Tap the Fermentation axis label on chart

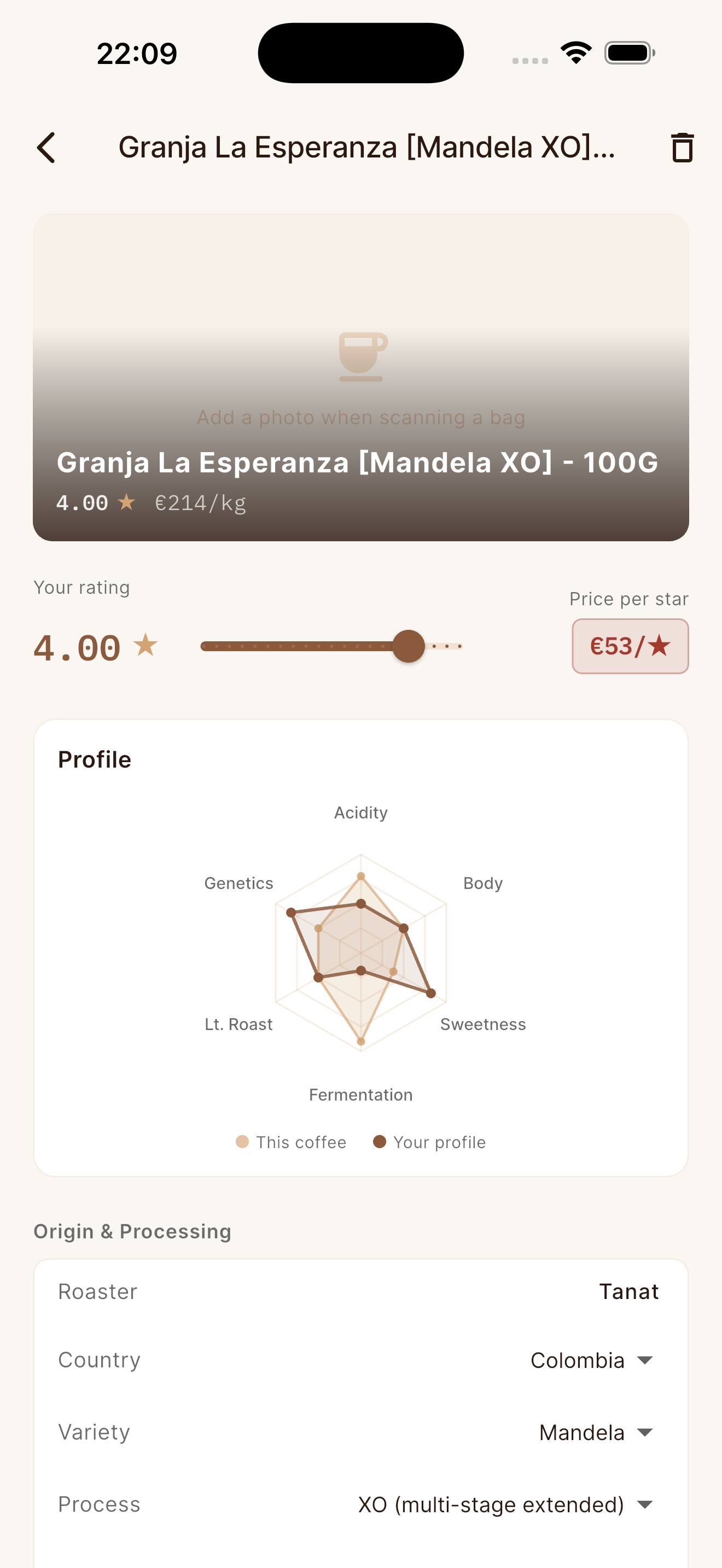(361, 1095)
